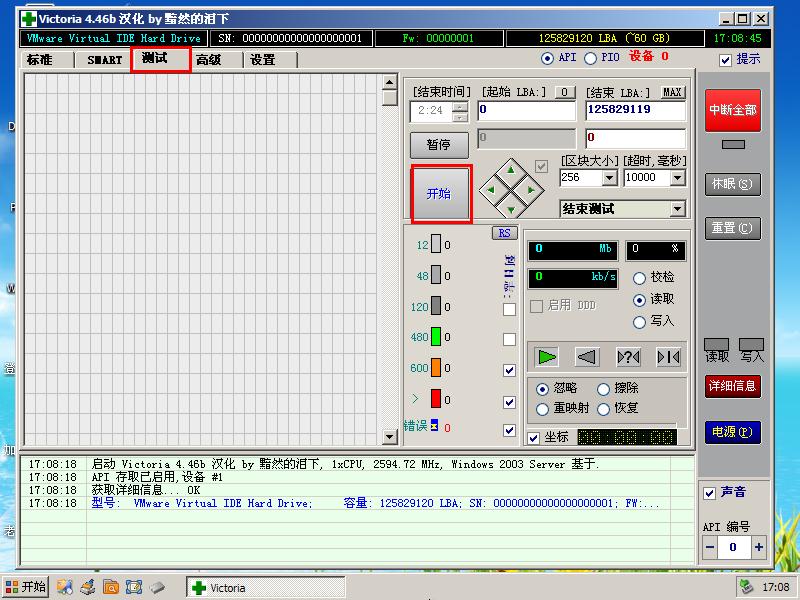This screenshot has width=800, height=600.
Task: Select the 重映射 remap radio
Action: pyautogui.click(x=542, y=409)
